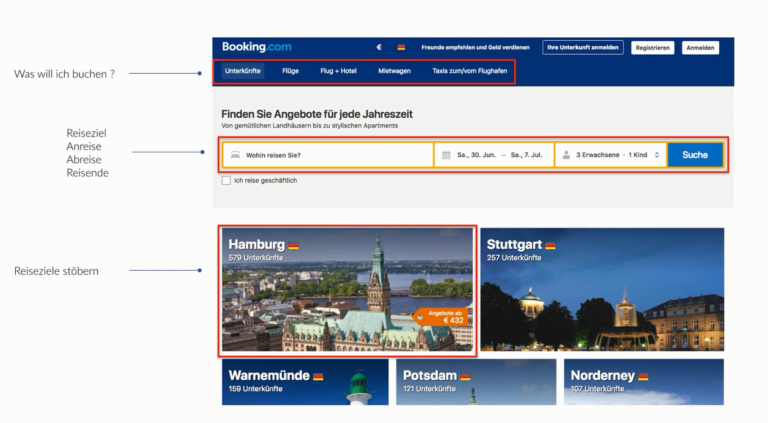This screenshot has height=423, width=768.
Task: Open the 'Flug + Hotel' tab
Action: point(338,71)
